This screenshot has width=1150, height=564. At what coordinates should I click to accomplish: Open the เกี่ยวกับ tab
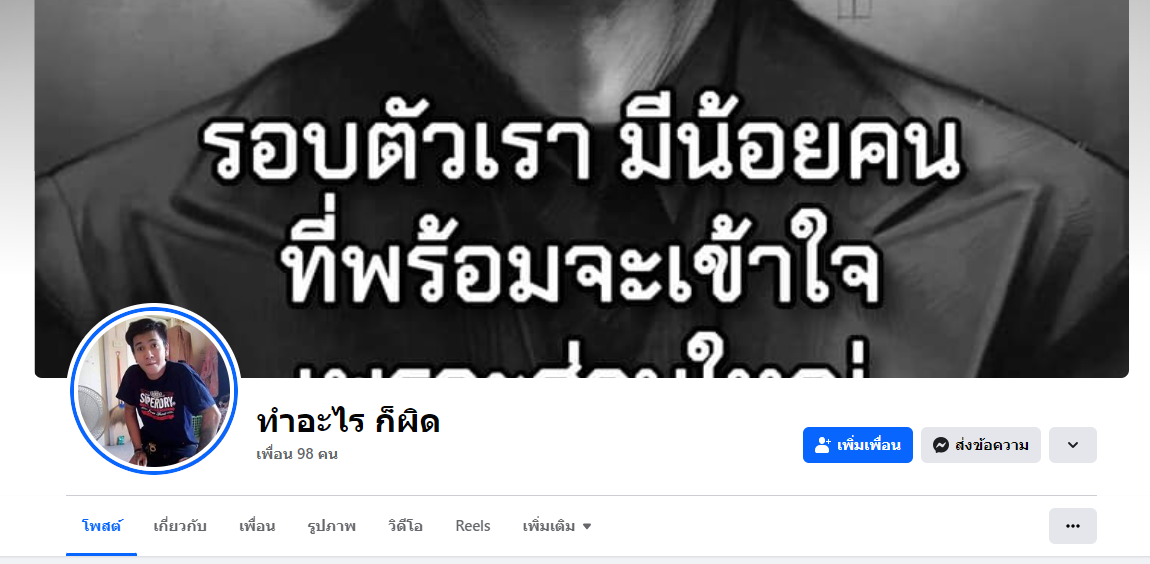pos(180,526)
